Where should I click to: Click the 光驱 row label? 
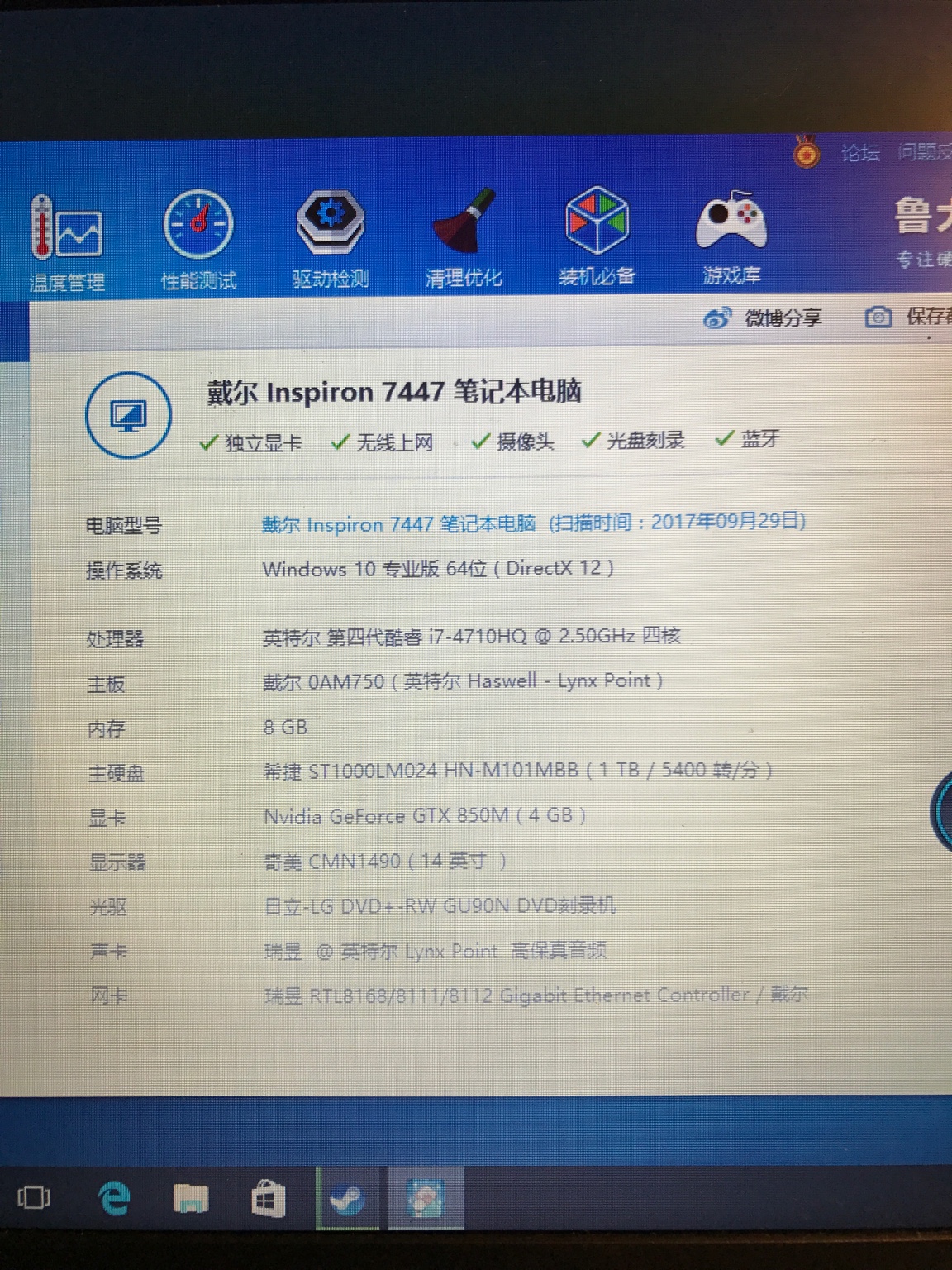point(108,907)
